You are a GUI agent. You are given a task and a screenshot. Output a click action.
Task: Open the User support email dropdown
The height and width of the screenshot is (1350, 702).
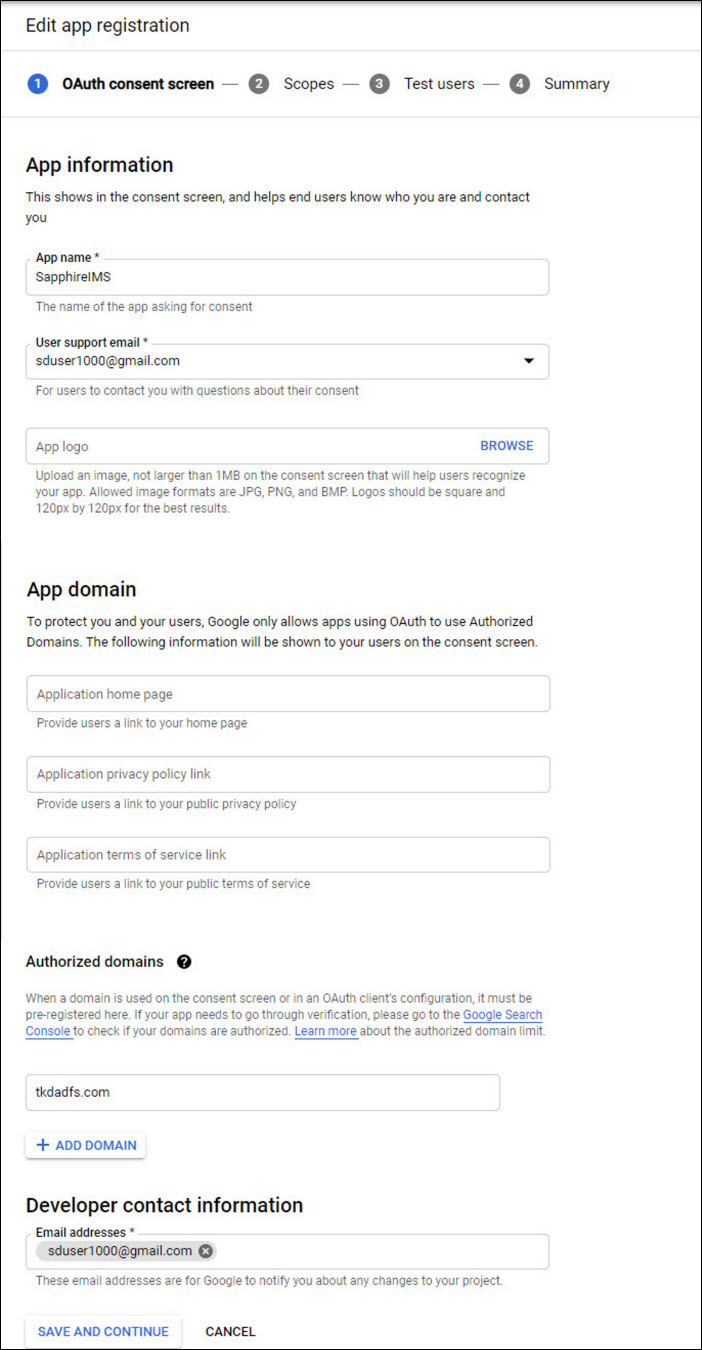(529, 361)
